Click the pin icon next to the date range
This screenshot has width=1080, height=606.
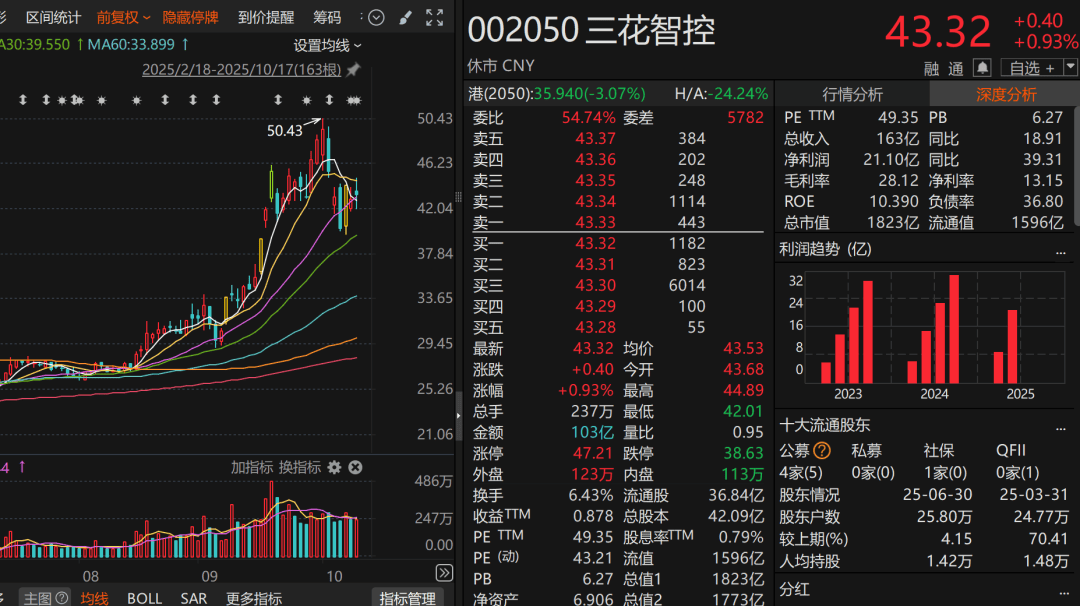(x=353, y=70)
